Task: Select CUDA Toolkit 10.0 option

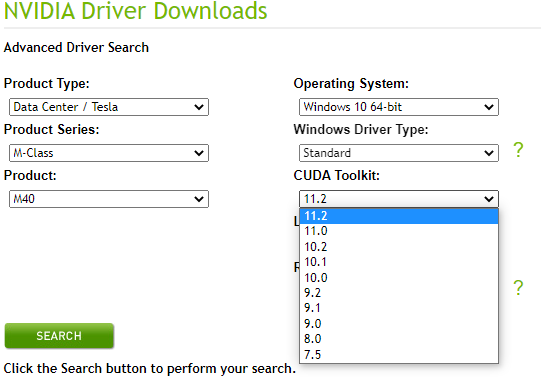Action: coord(399,278)
